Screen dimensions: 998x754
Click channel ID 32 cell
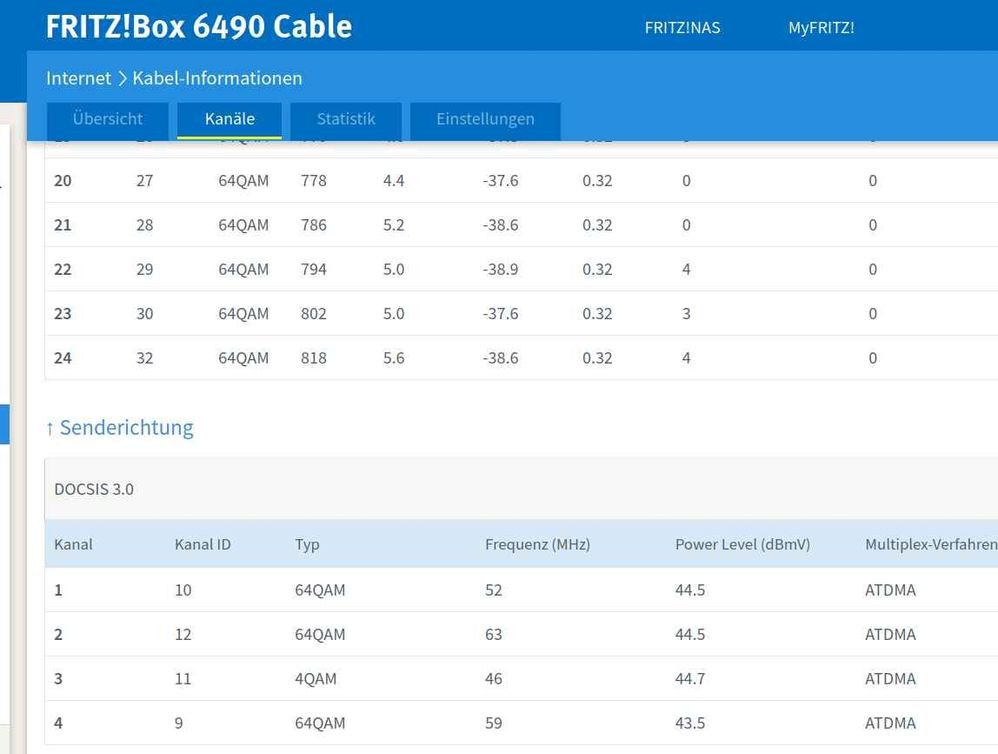pyautogui.click(x=144, y=358)
